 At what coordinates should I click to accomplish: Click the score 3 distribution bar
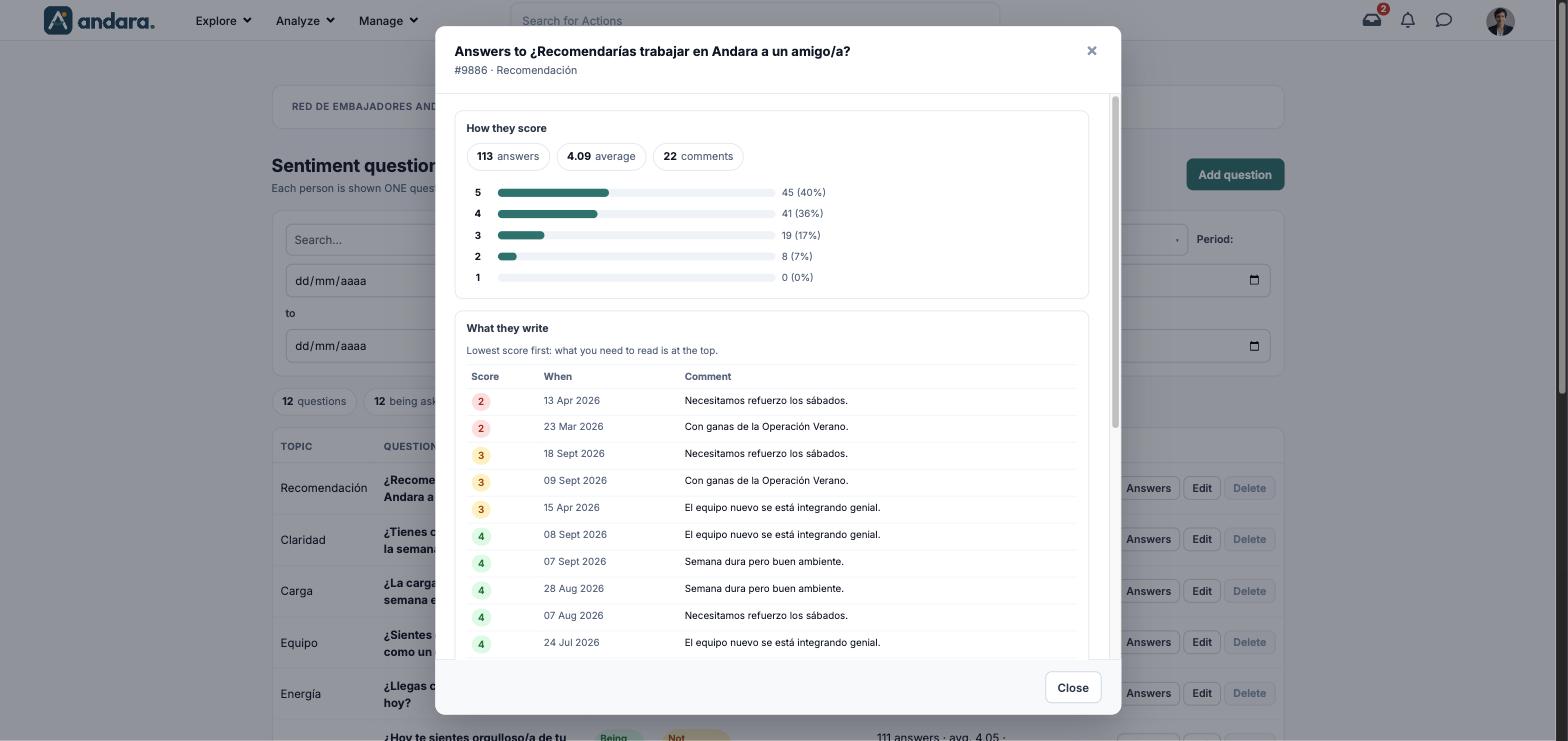point(636,236)
